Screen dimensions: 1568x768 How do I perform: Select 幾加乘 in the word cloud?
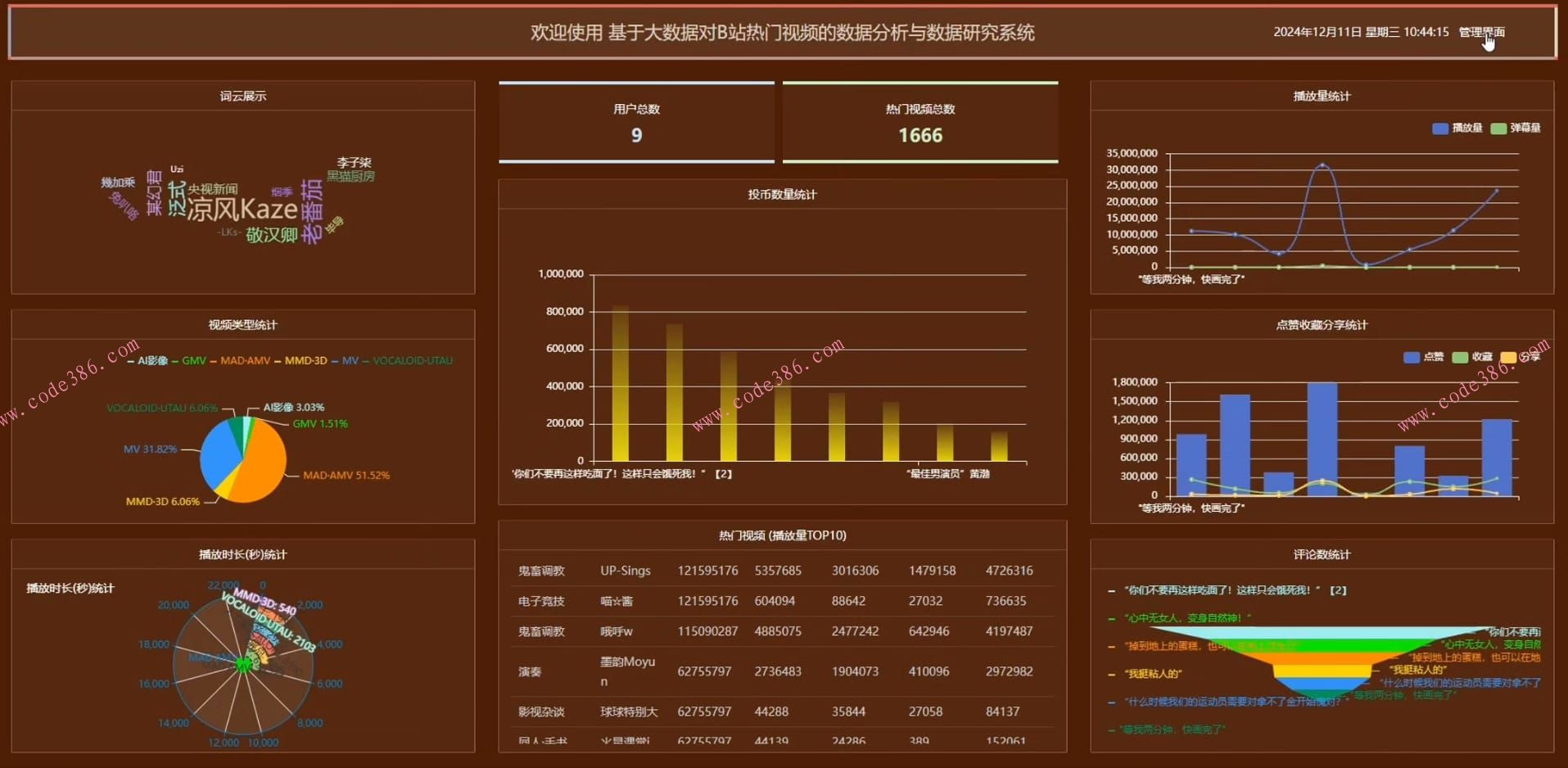tap(118, 183)
